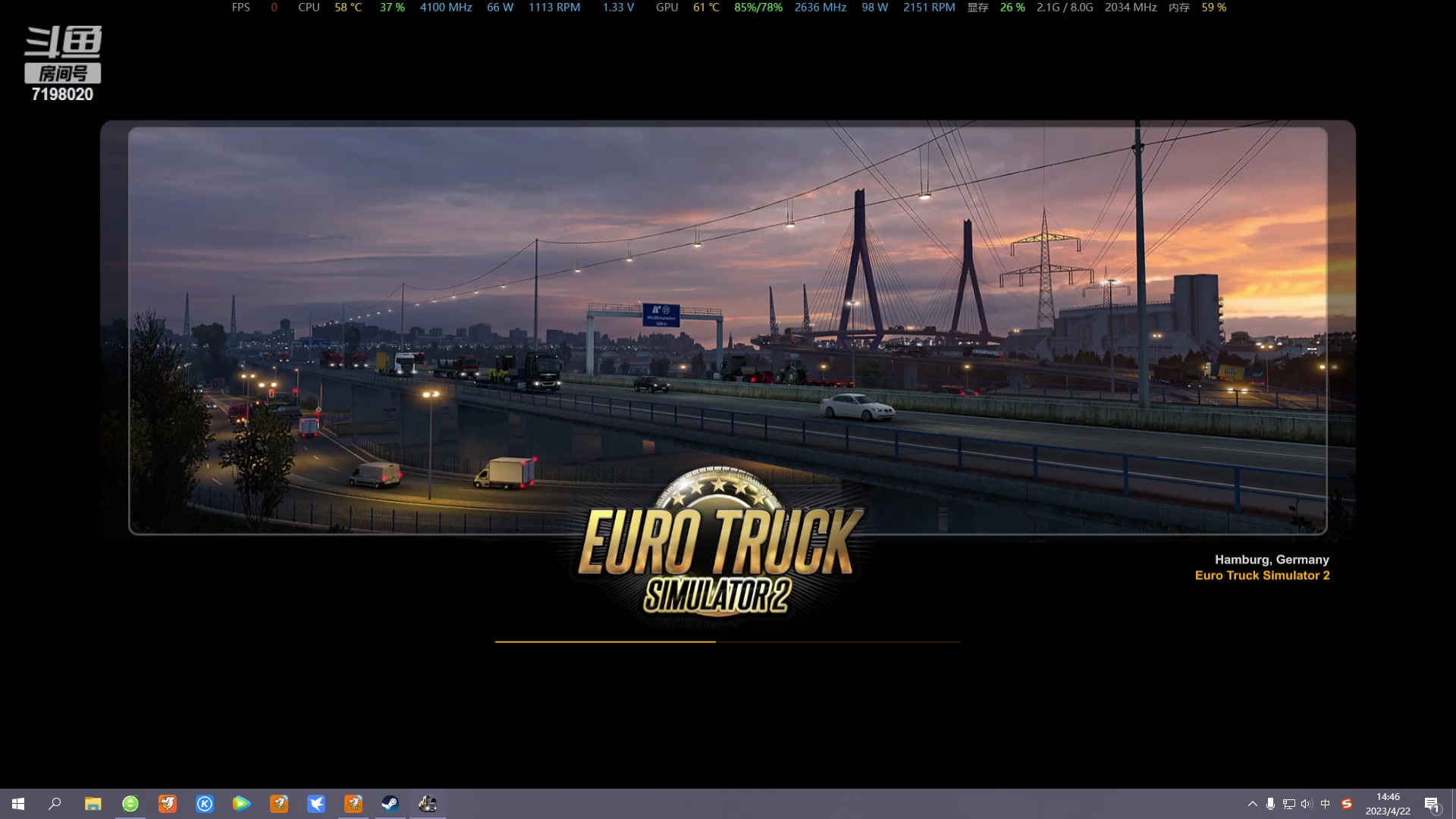
Task: Open the Windows Start menu
Action: click(x=18, y=804)
